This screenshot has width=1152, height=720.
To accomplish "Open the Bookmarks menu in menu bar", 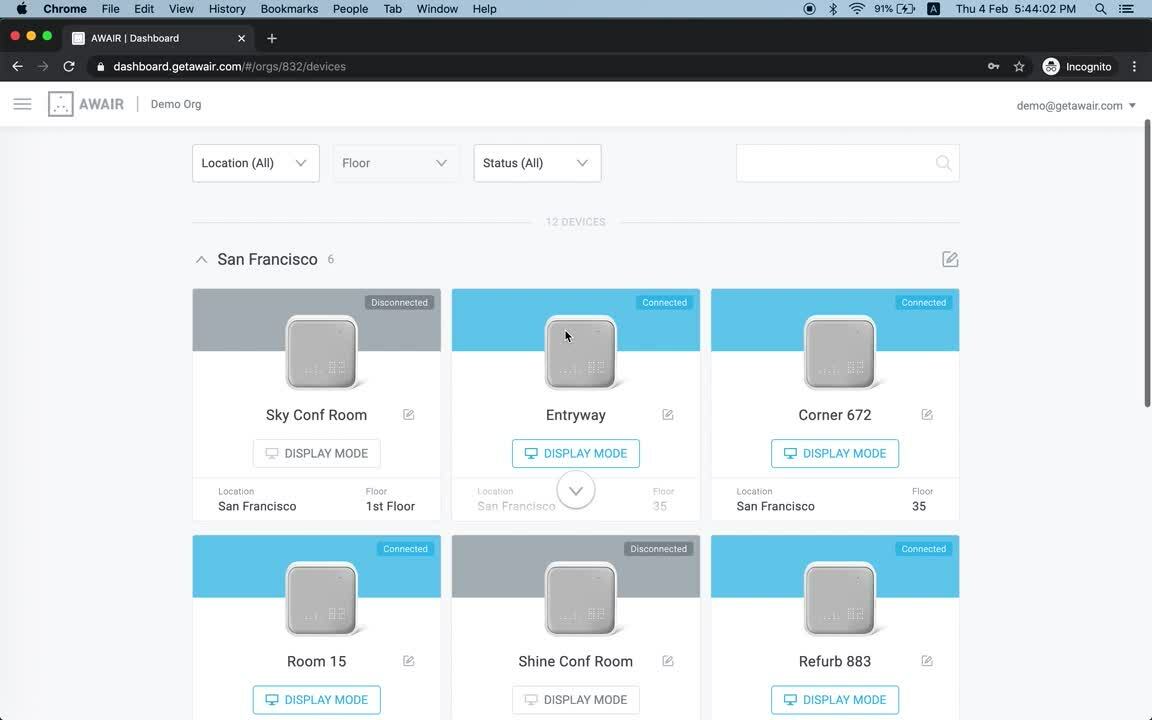I will click(x=289, y=9).
